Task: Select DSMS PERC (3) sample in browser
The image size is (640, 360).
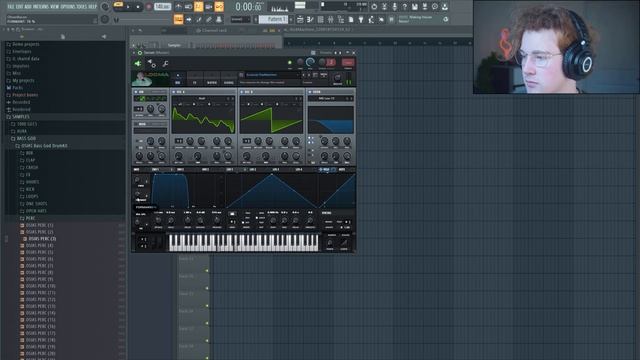Action: 42,239
